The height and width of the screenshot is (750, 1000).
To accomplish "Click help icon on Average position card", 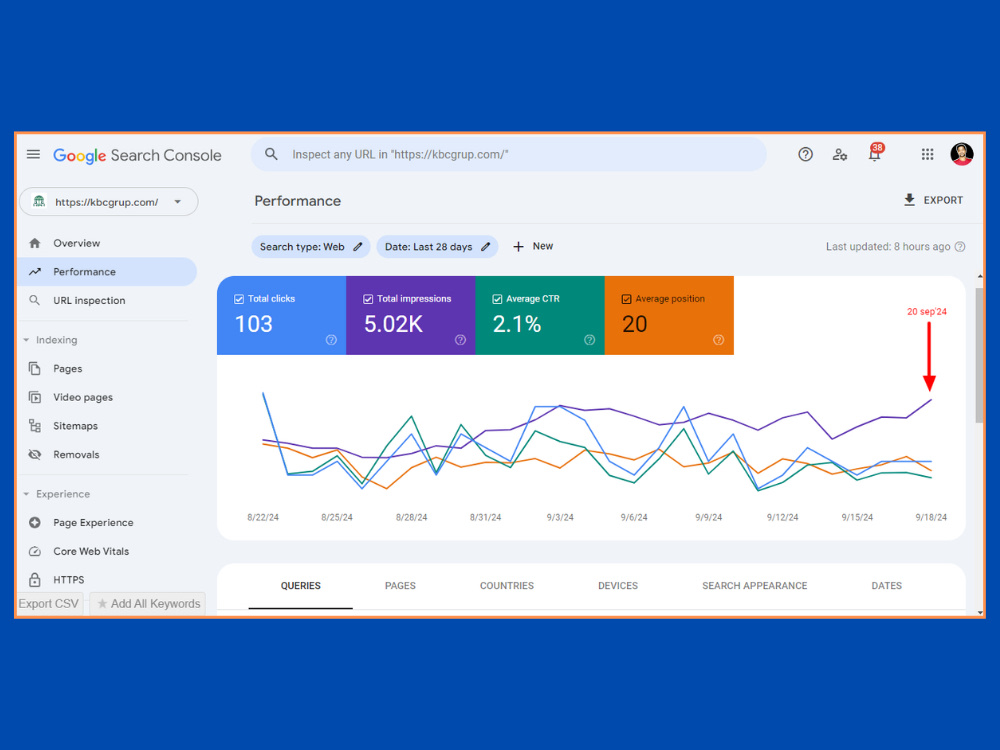I will pyautogui.click(x=719, y=340).
